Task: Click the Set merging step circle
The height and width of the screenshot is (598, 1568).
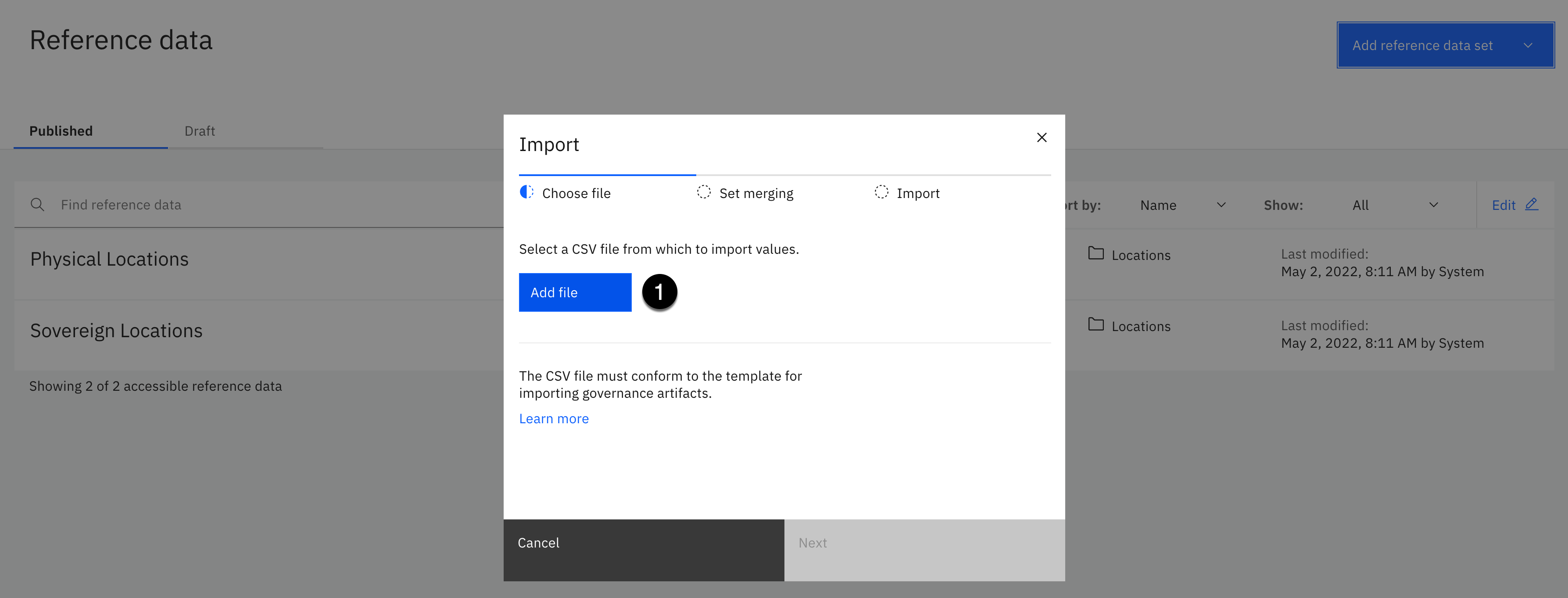Action: 704,192
